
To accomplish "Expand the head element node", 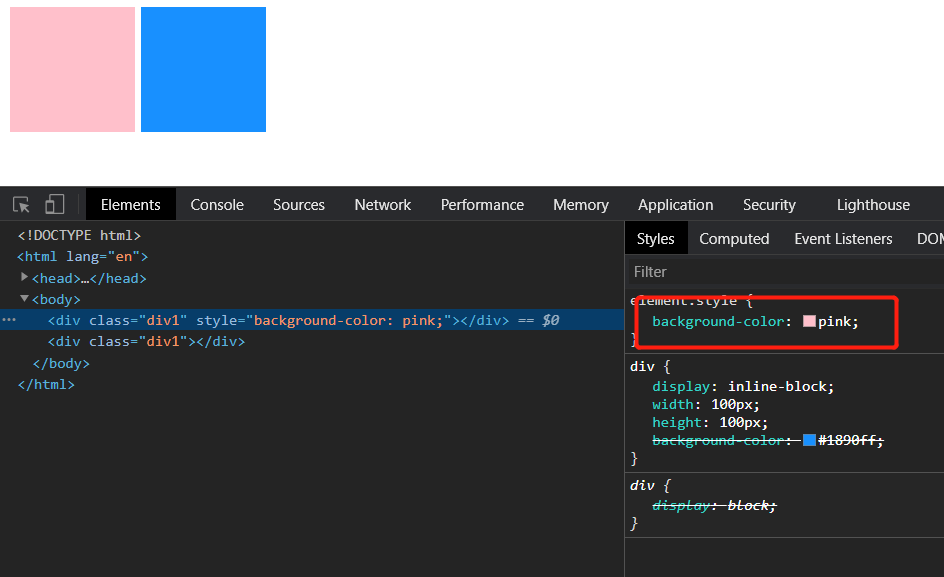I will (x=25, y=277).
